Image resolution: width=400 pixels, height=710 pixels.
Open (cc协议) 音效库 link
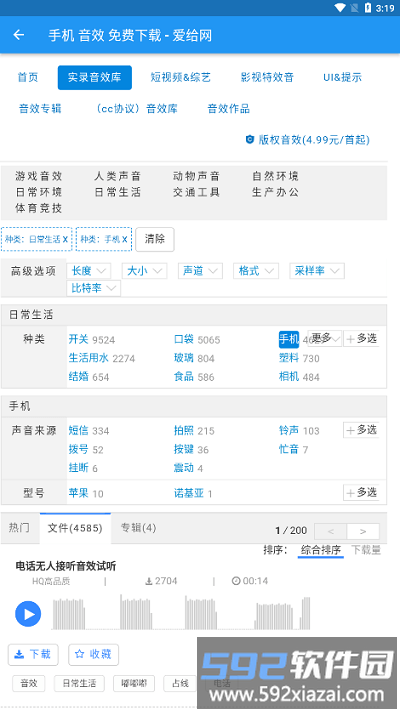coord(136,109)
